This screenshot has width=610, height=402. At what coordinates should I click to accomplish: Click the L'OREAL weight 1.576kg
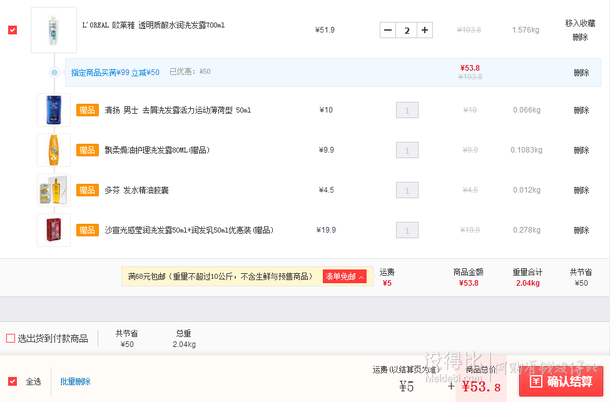tap(526, 30)
